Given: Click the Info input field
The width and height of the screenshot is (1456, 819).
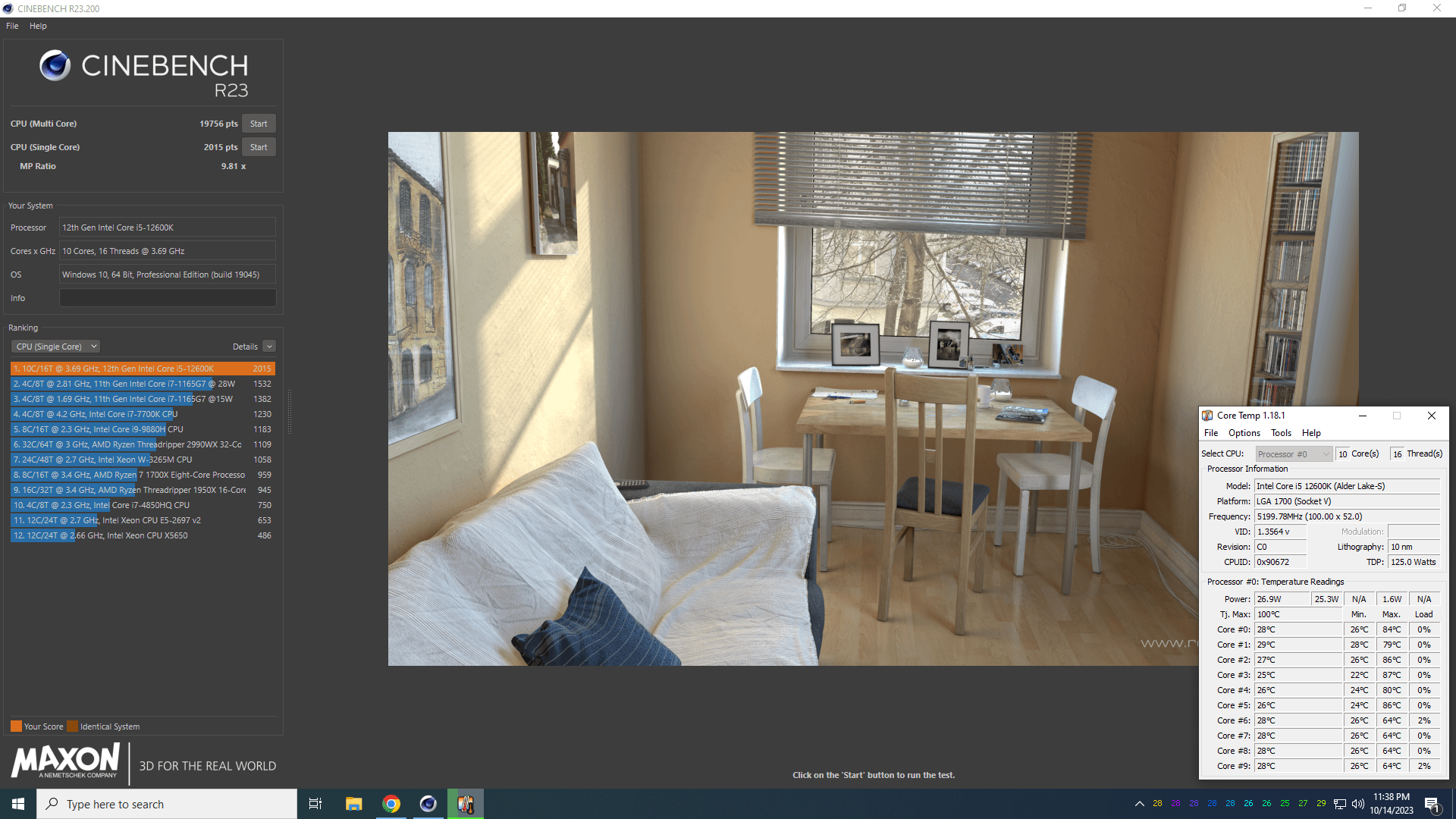Looking at the screenshot, I should (168, 298).
